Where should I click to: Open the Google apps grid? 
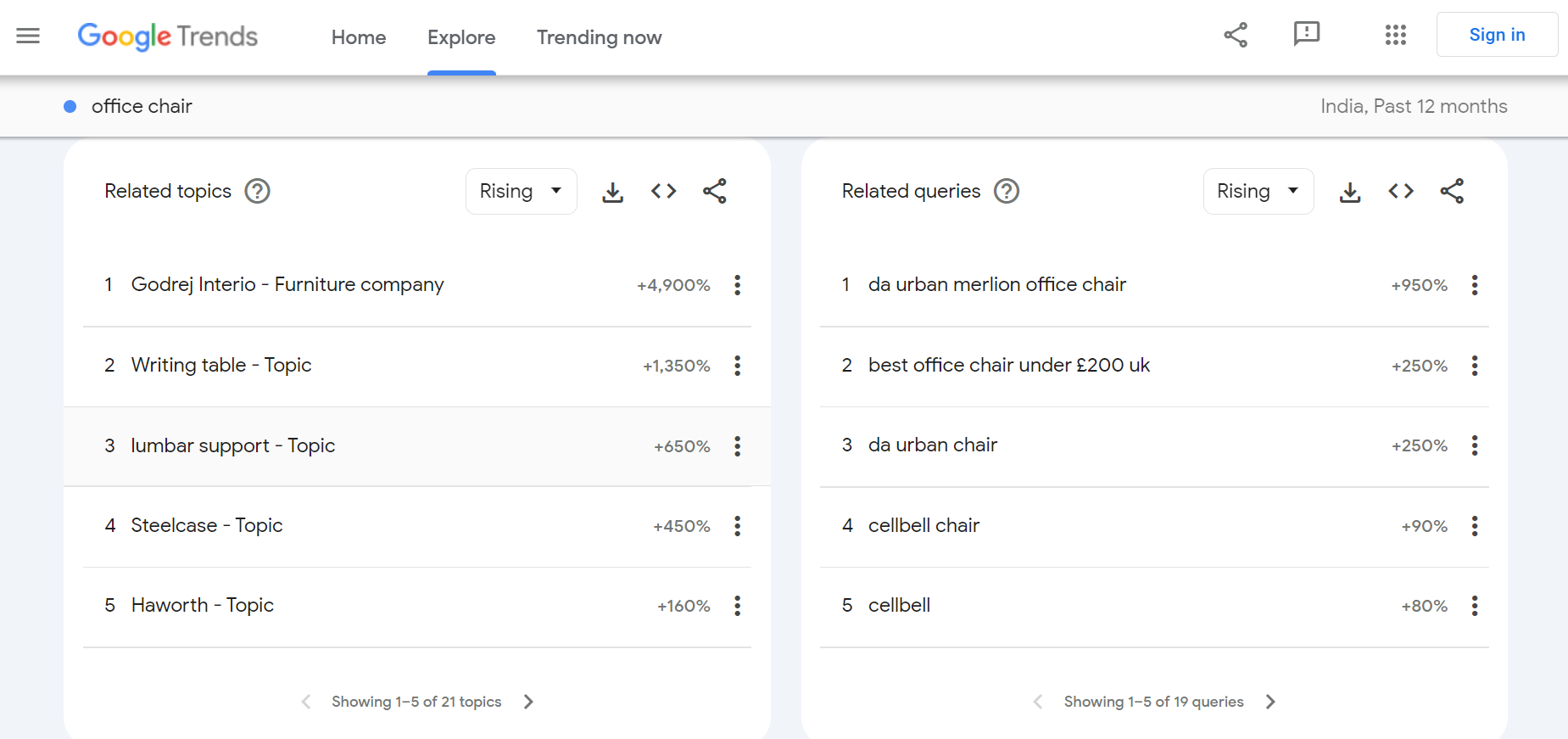pos(1395,35)
